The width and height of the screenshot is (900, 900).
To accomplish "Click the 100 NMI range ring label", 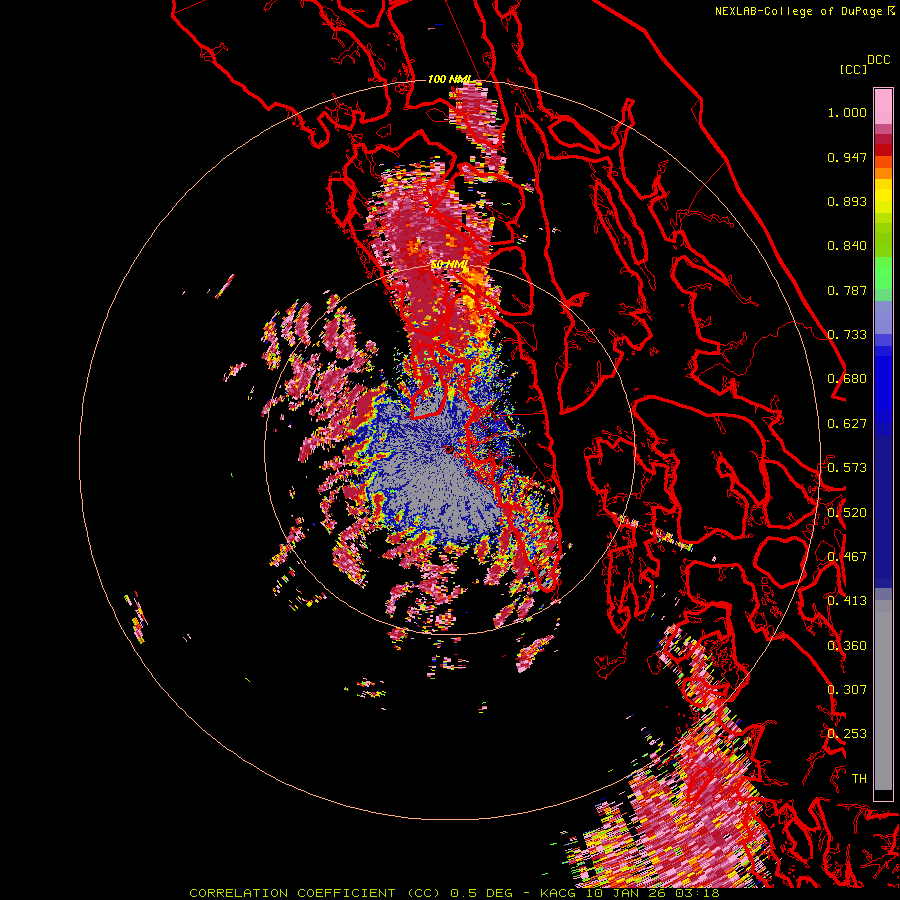I will (449, 79).
